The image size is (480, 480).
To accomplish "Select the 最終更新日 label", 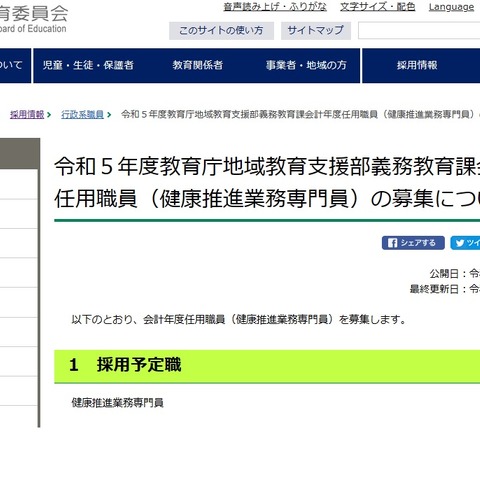I will coord(434,289).
